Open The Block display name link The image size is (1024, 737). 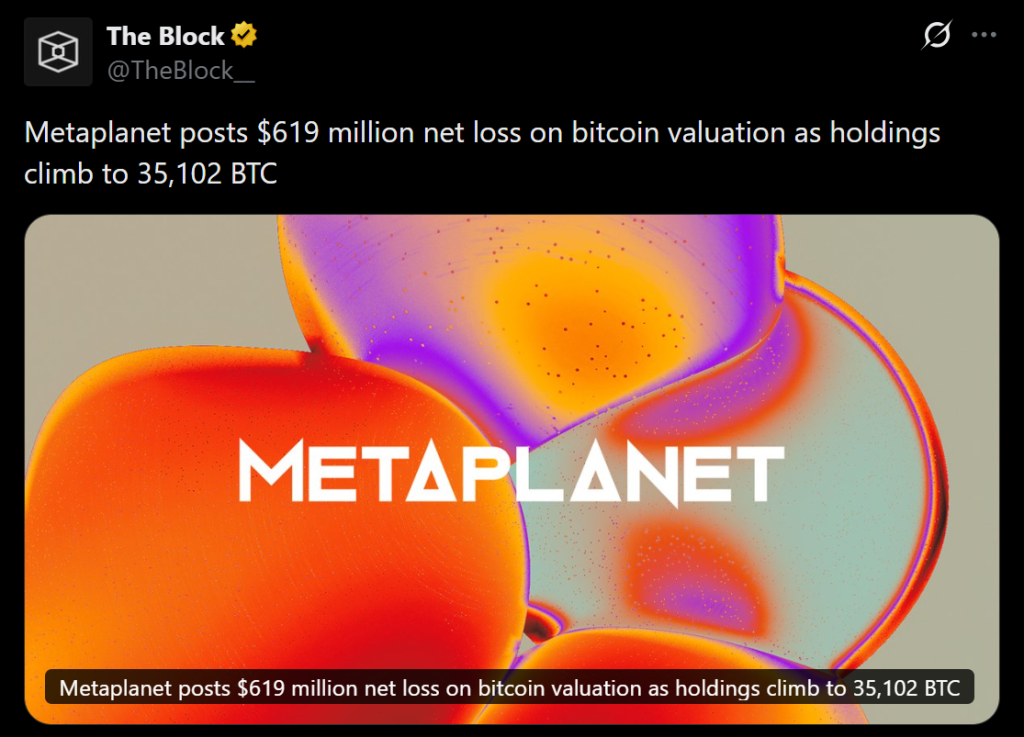click(165, 36)
